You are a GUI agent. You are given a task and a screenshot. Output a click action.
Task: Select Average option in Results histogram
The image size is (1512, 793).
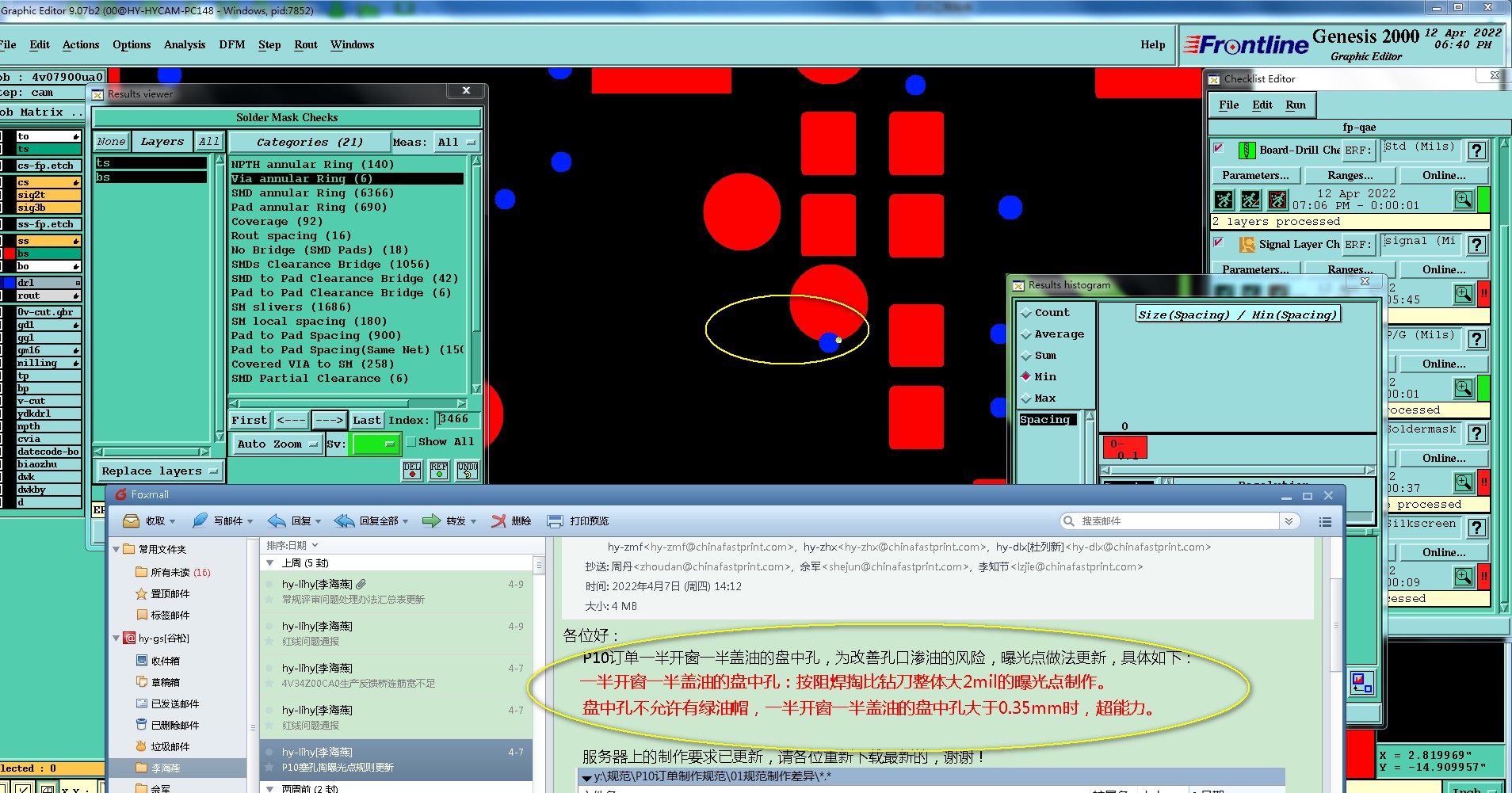[x=1052, y=334]
